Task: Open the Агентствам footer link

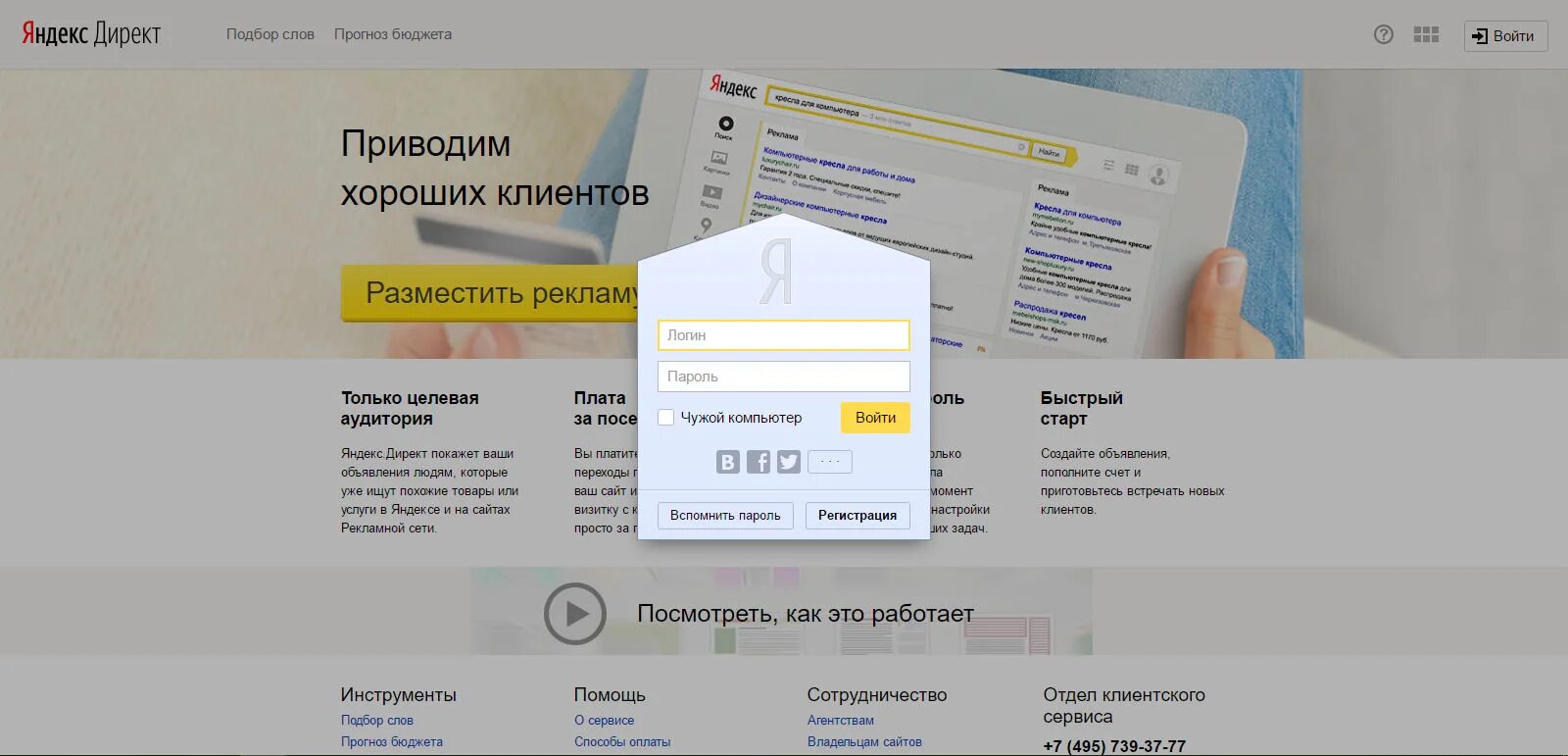Action: (841, 721)
